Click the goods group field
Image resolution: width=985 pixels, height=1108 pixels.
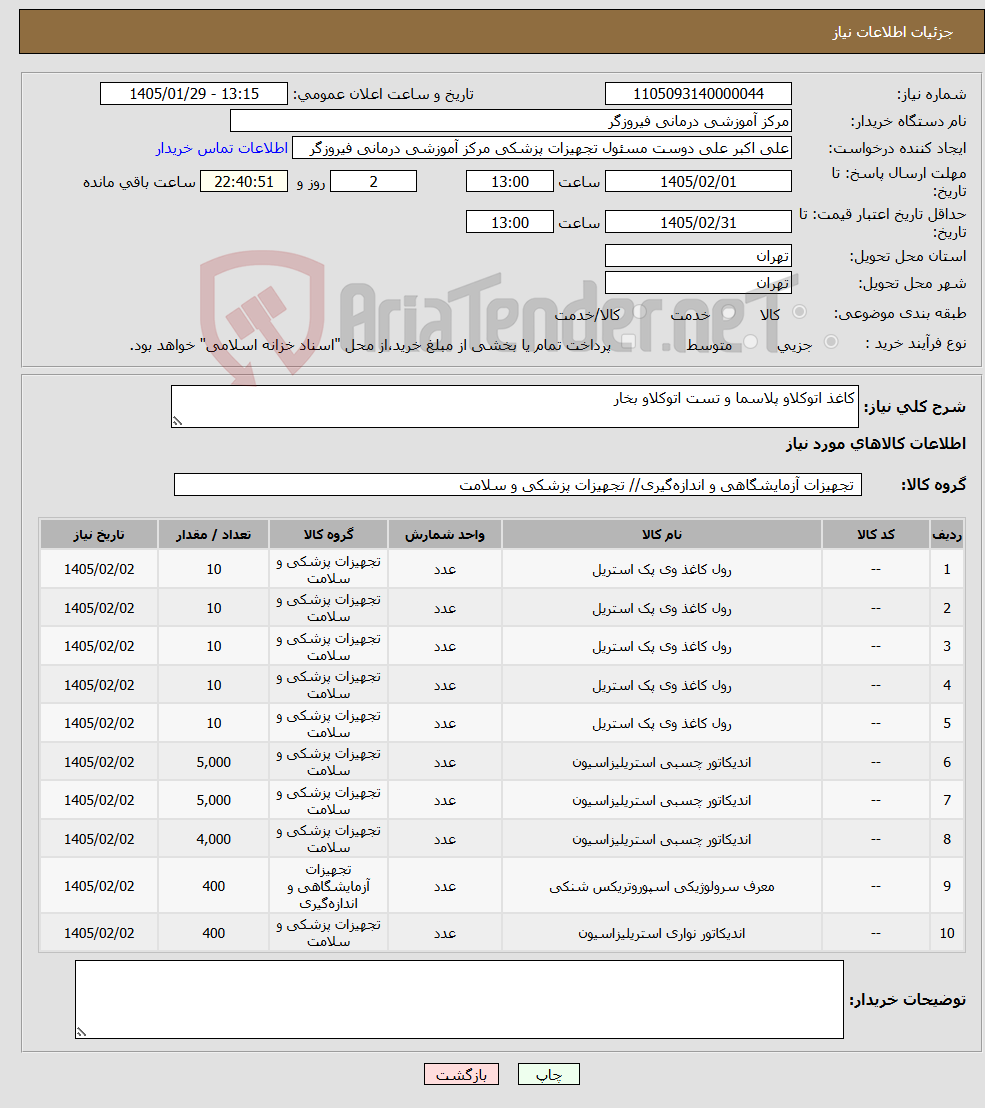(517, 485)
